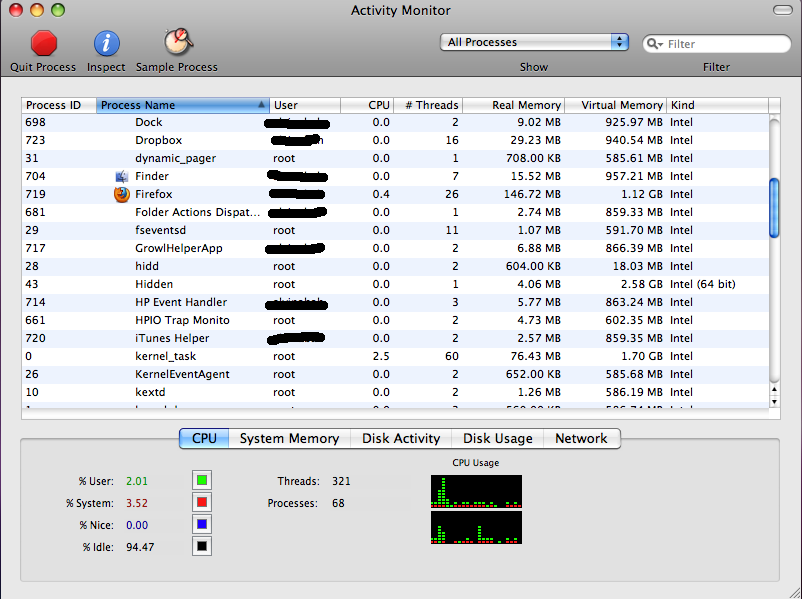Click the blue process list scrollbar thumb

(774, 208)
